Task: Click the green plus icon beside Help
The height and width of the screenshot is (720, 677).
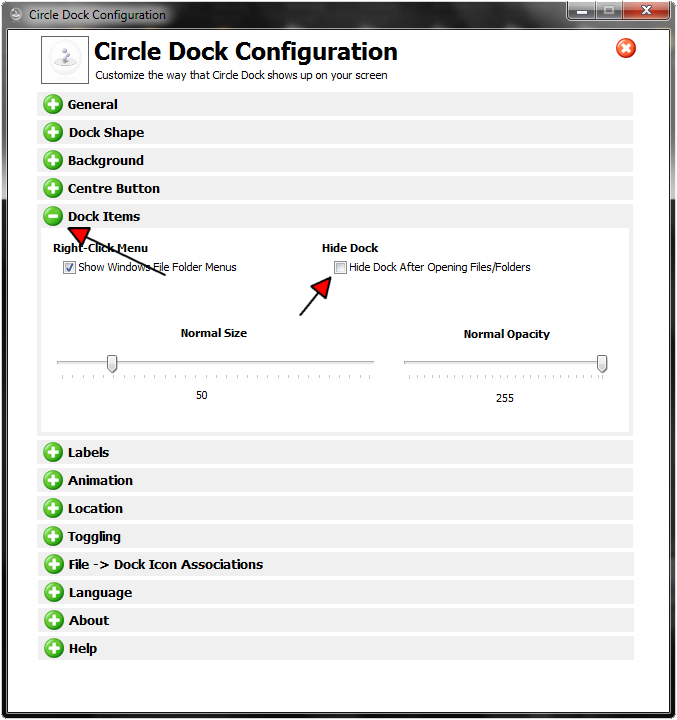Action: click(x=53, y=649)
